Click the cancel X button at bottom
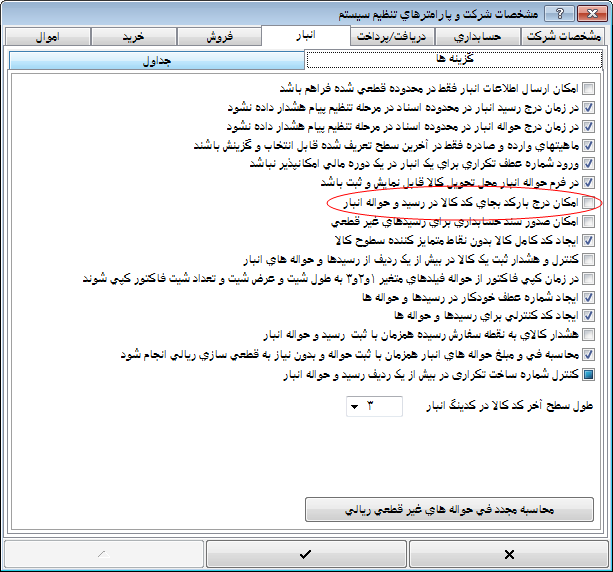Image resolution: width=613 pixels, height=572 pixels. coord(508,553)
